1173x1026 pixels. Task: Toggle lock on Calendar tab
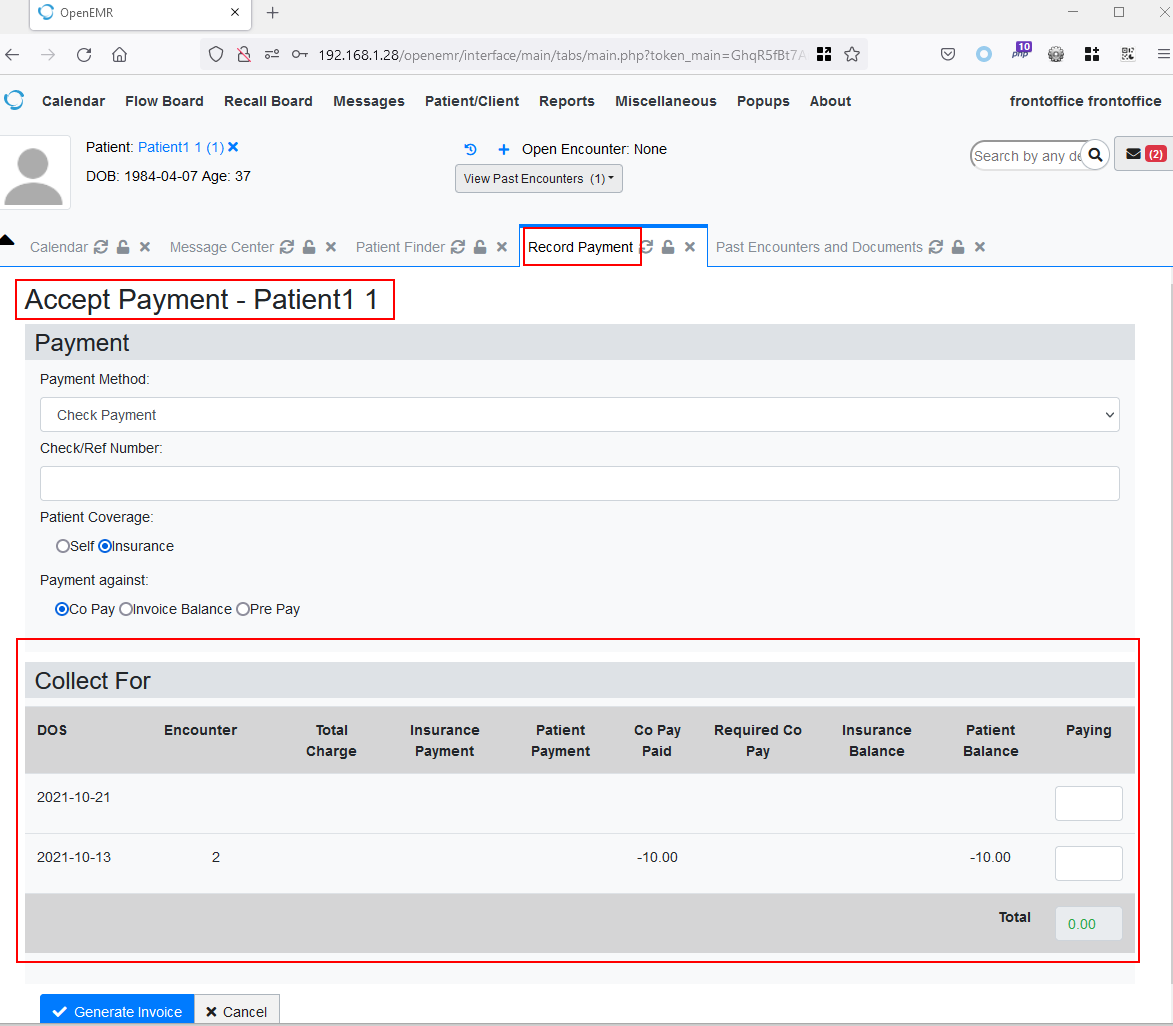pyautogui.click(x=123, y=247)
